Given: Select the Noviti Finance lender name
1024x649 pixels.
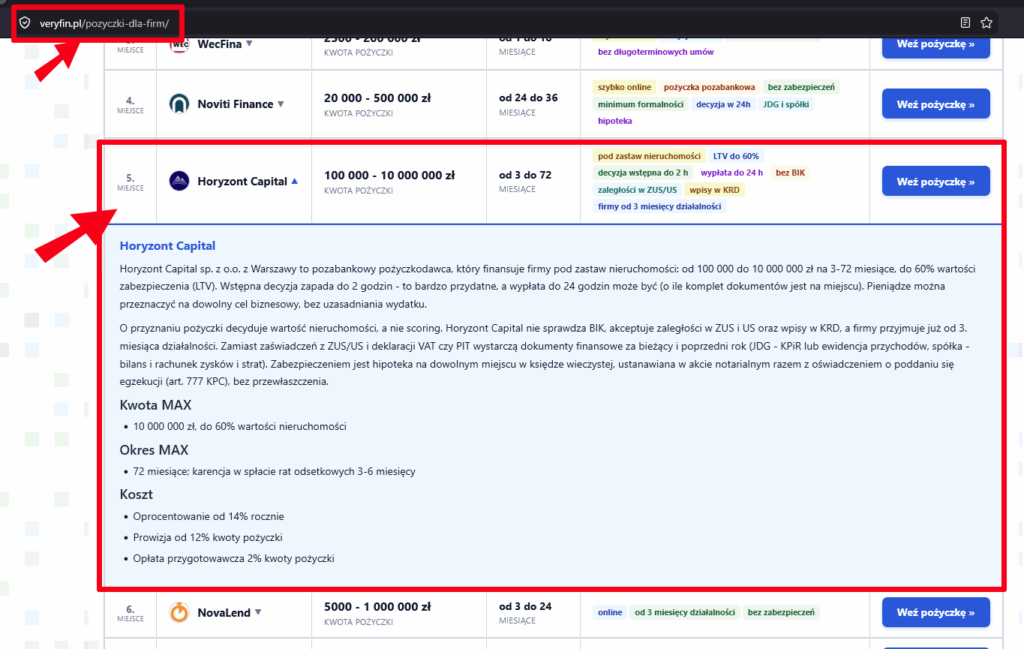Looking at the screenshot, I should (235, 104).
